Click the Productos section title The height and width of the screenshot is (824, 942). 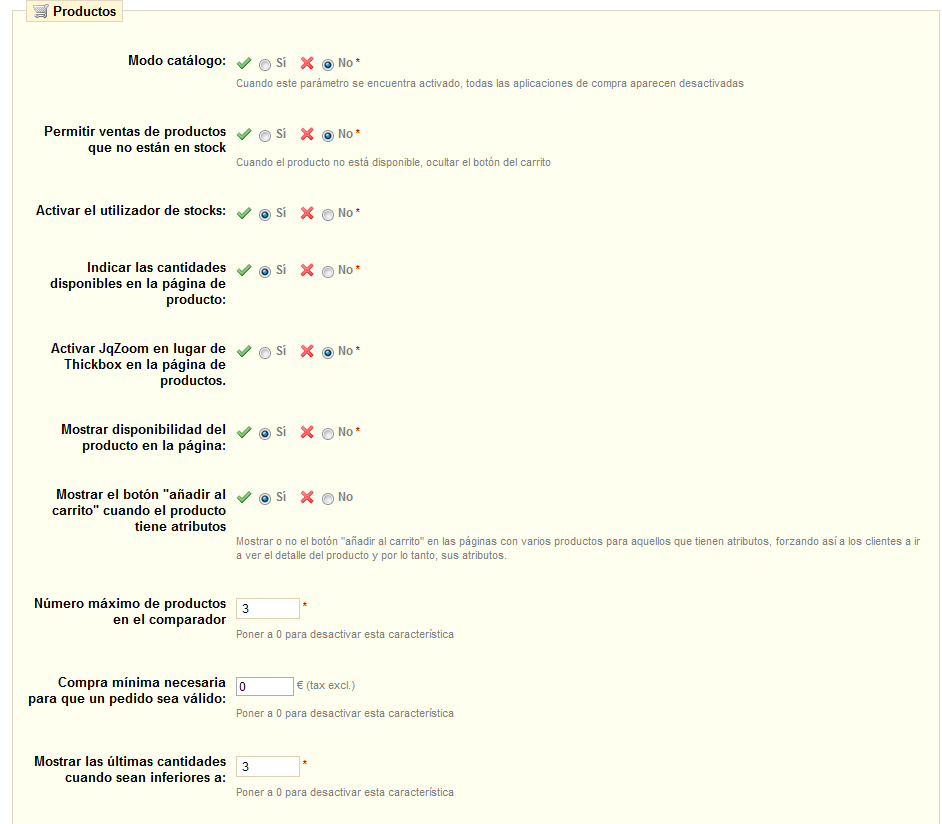point(85,11)
